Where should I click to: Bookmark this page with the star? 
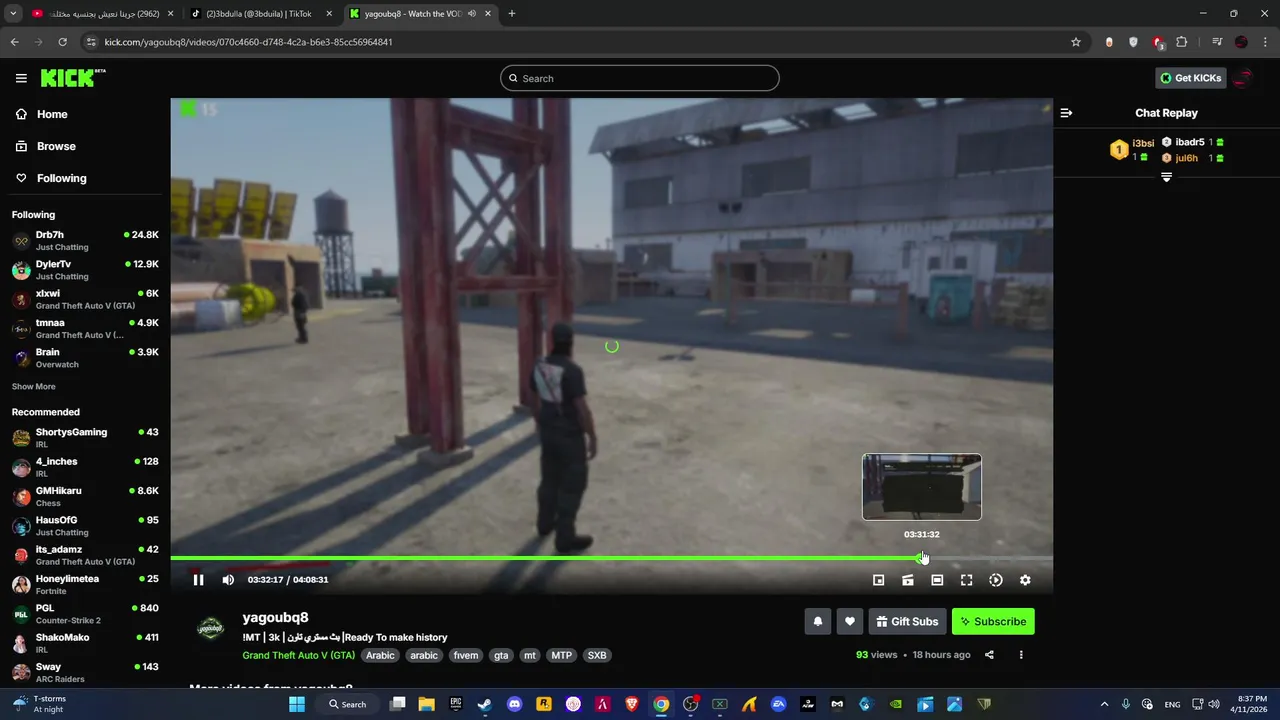1076,42
